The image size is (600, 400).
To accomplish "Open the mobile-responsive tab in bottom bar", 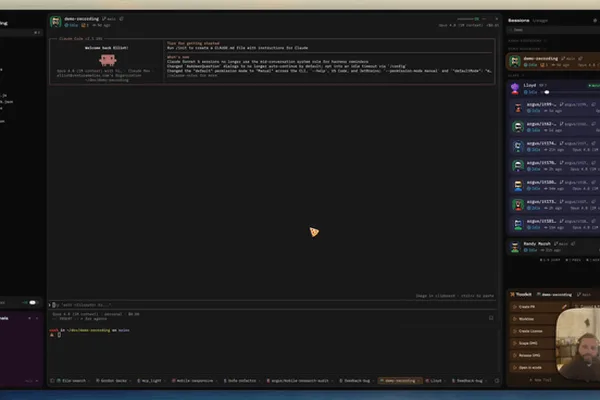I will pyautogui.click(x=192, y=381).
